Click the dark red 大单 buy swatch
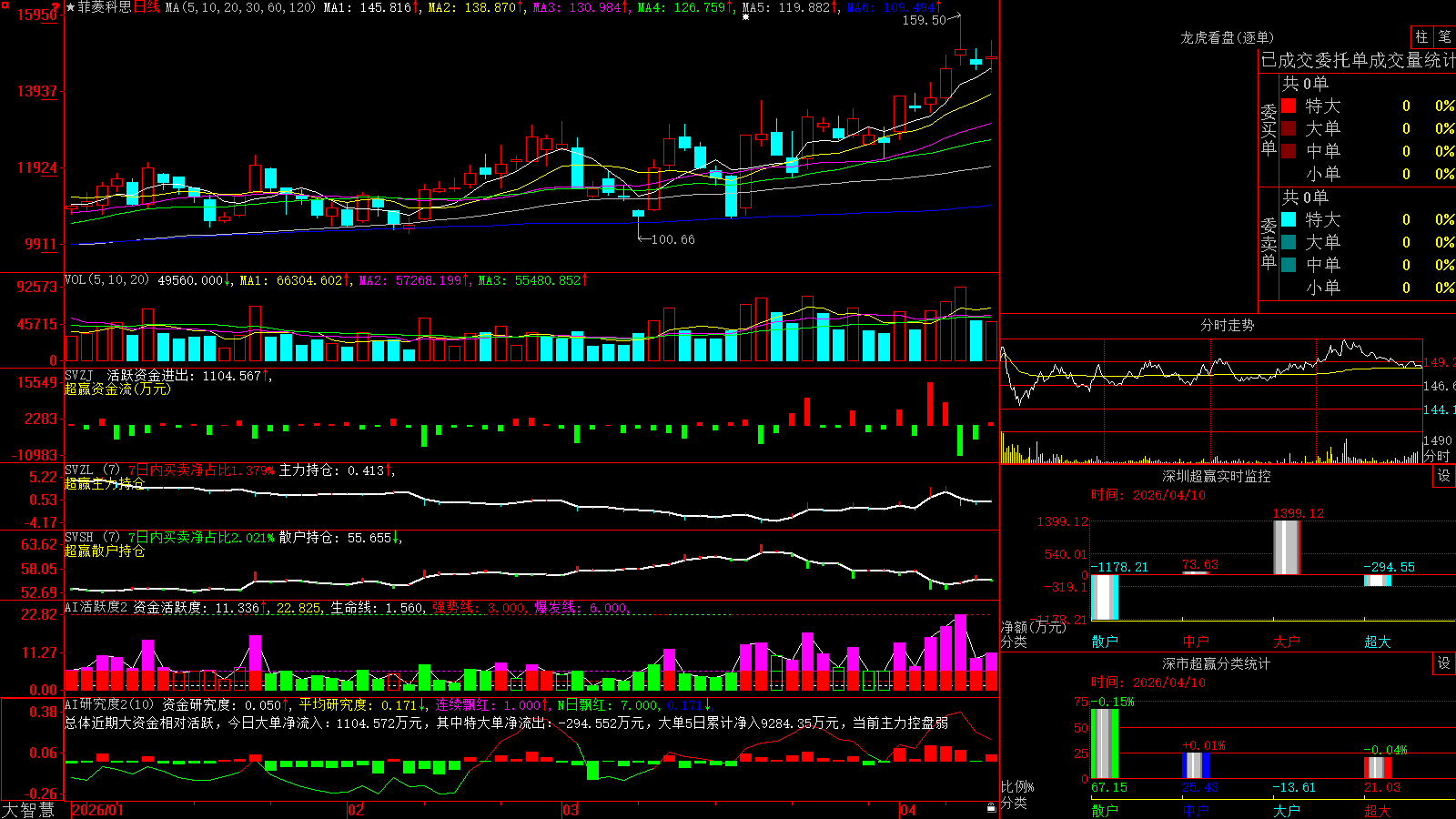The height and width of the screenshot is (819, 1456). click(x=1289, y=128)
